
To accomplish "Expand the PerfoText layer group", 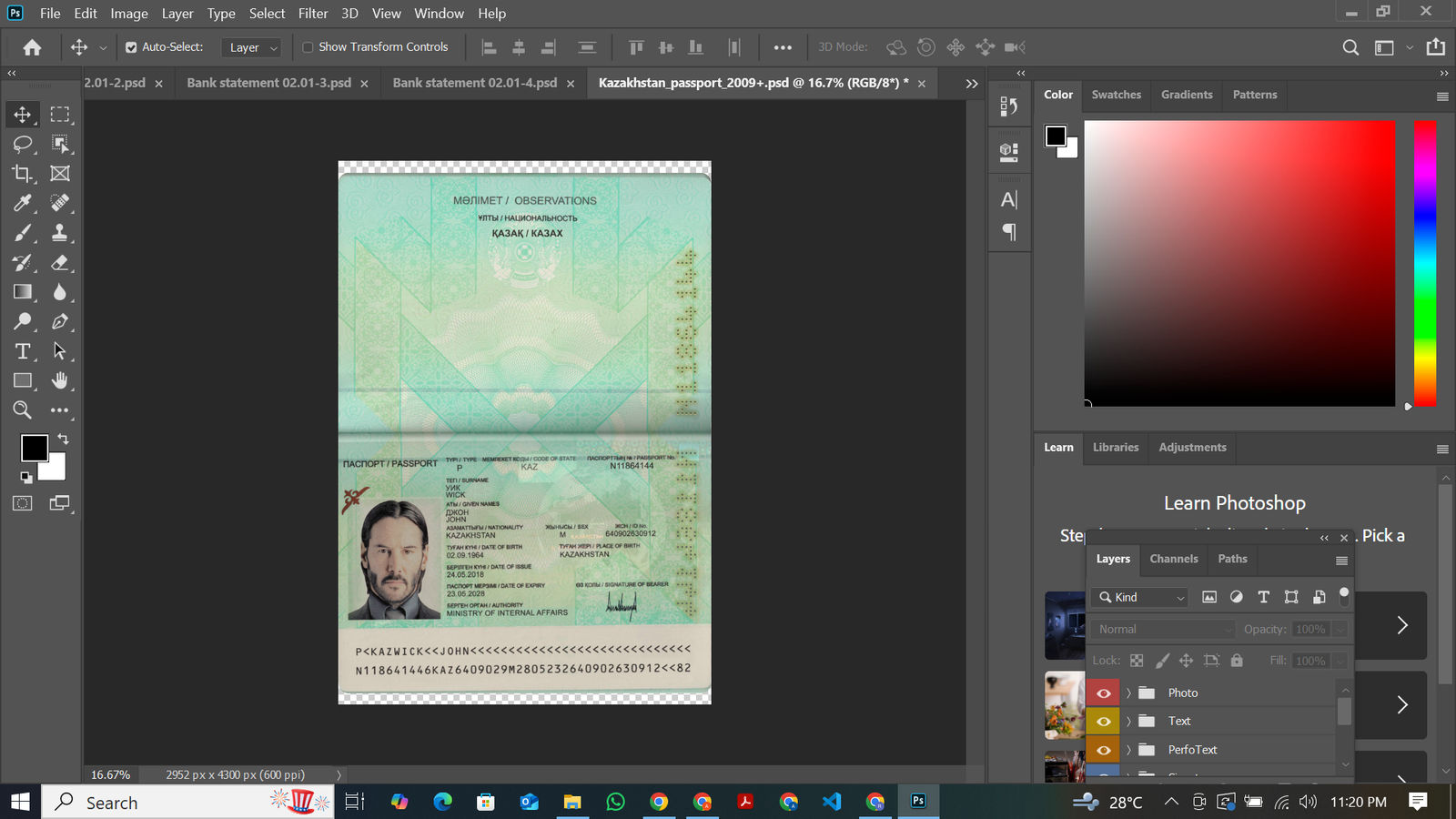I will point(1129,750).
